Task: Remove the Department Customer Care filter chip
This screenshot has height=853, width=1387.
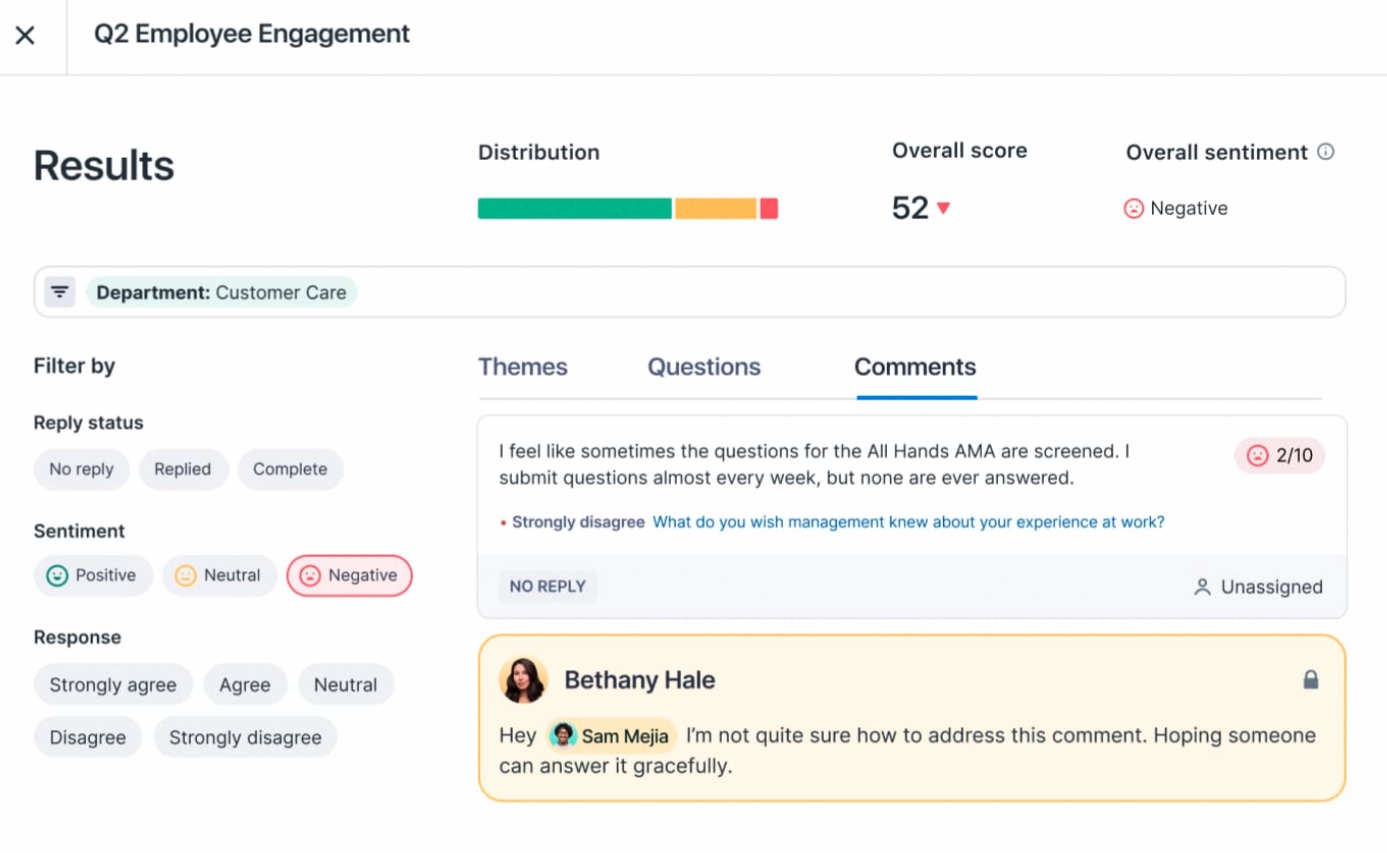Action: [222, 291]
